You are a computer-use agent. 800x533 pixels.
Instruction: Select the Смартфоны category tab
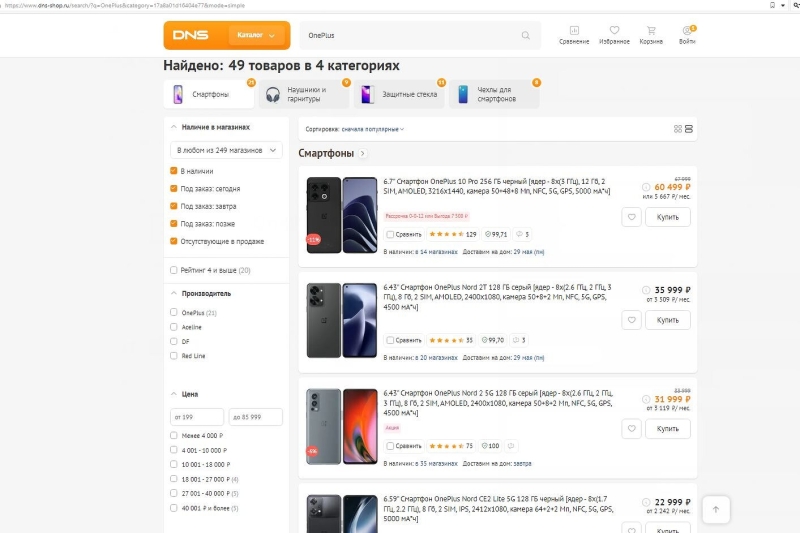click(210, 95)
